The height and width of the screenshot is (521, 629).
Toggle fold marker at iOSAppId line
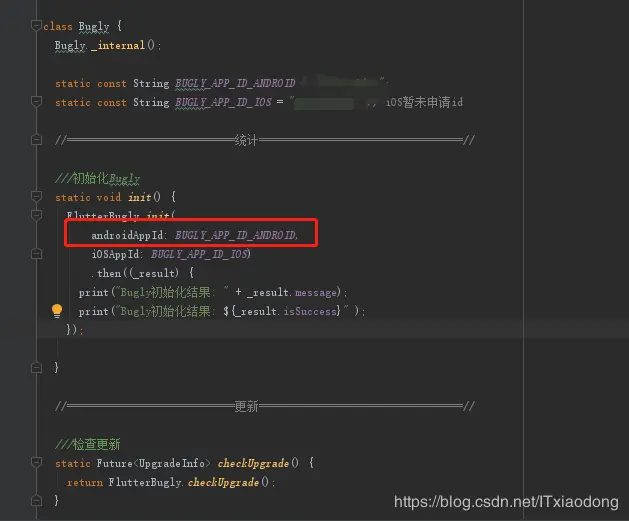point(36,253)
